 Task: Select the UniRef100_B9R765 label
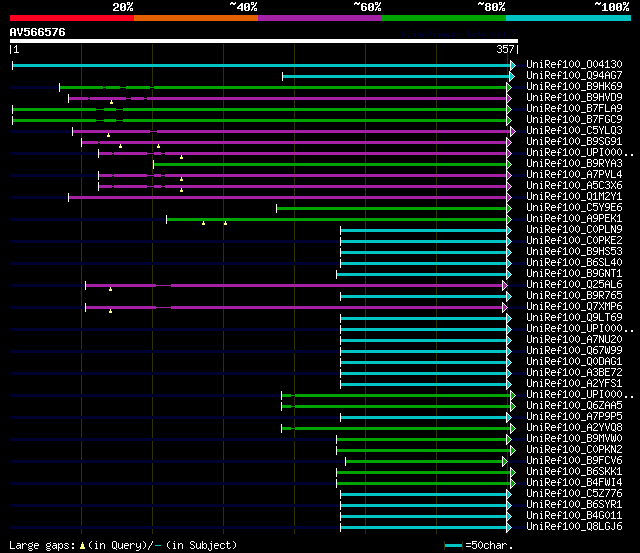click(574, 295)
